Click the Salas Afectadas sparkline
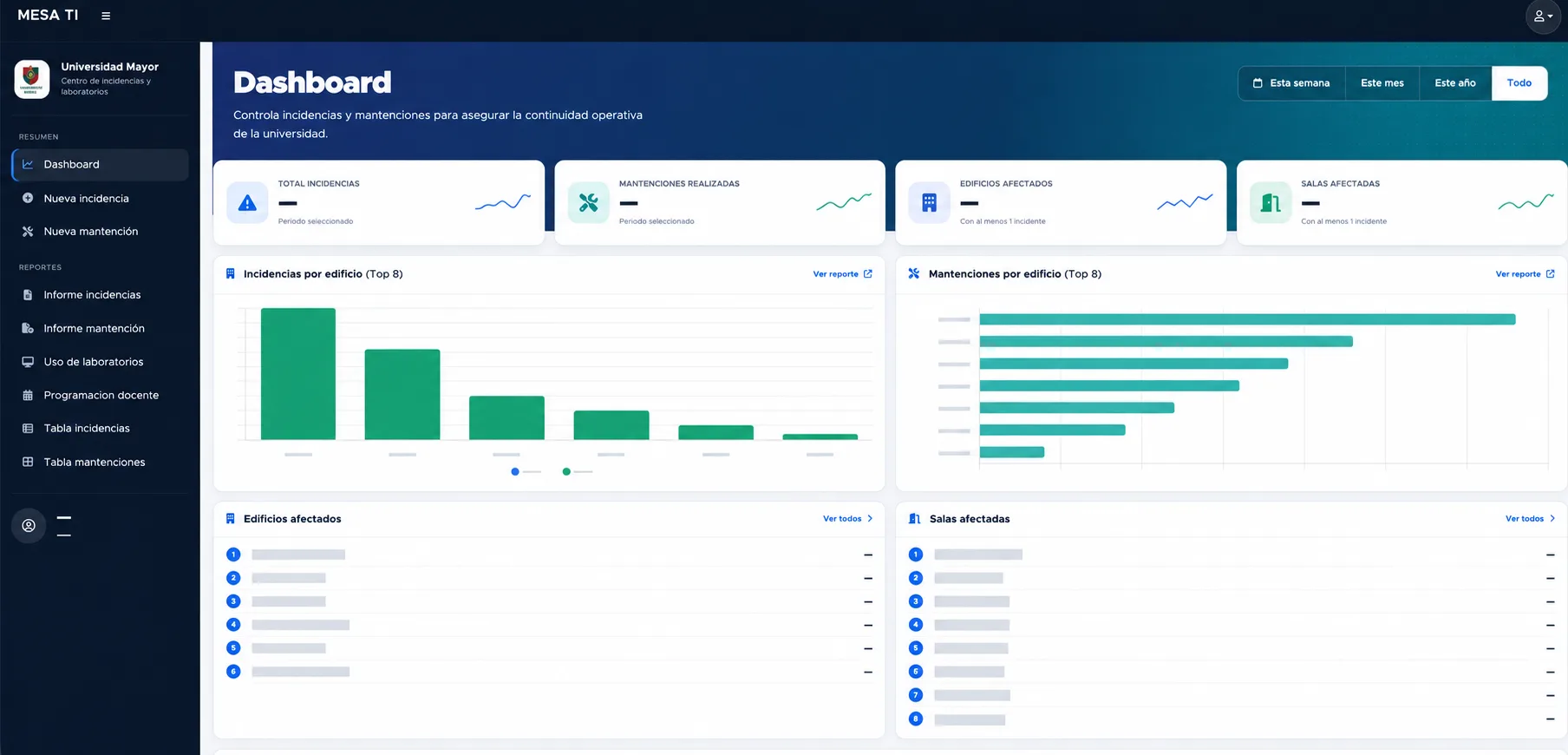This screenshot has width=1568, height=755. (1526, 202)
